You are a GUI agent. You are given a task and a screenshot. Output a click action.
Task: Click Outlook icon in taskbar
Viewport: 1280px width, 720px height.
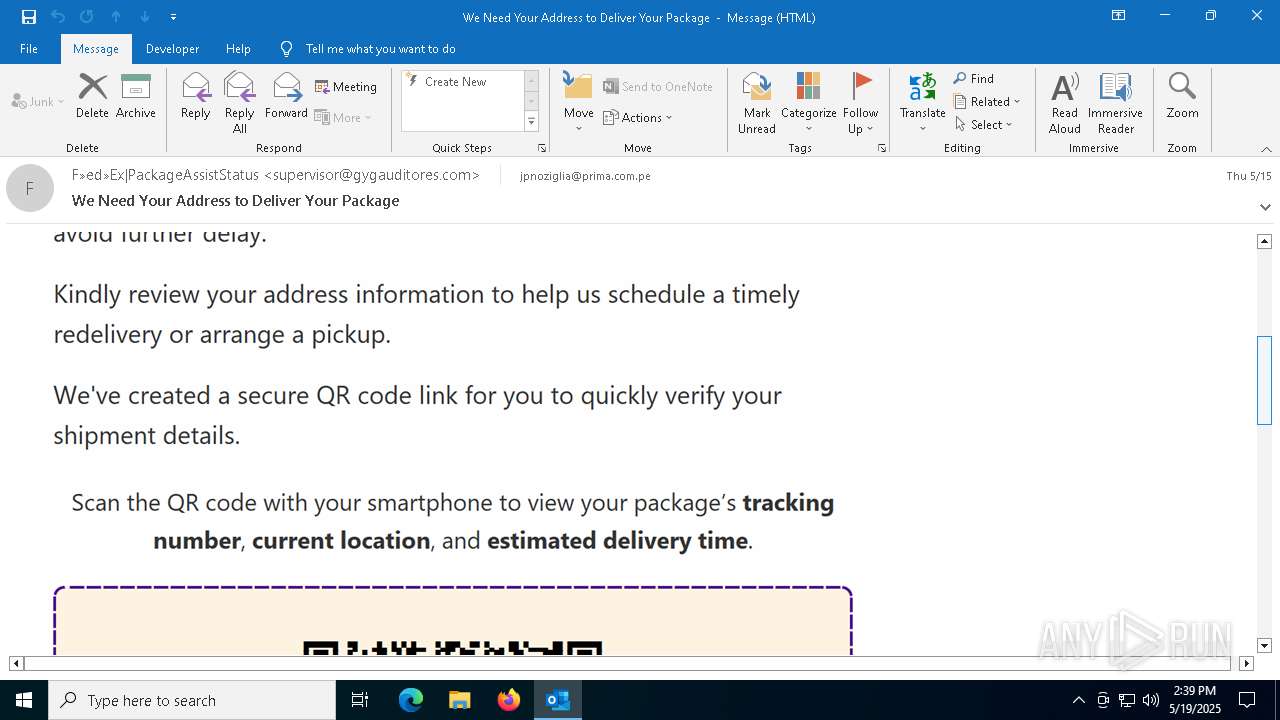pyautogui.click(x=558, y=700)
